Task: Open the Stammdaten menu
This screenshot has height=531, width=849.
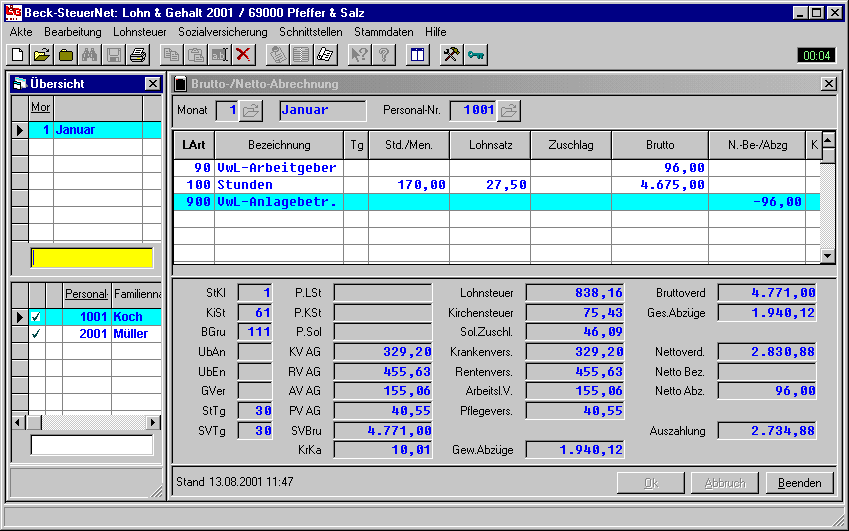Action: tap(384, 32)
